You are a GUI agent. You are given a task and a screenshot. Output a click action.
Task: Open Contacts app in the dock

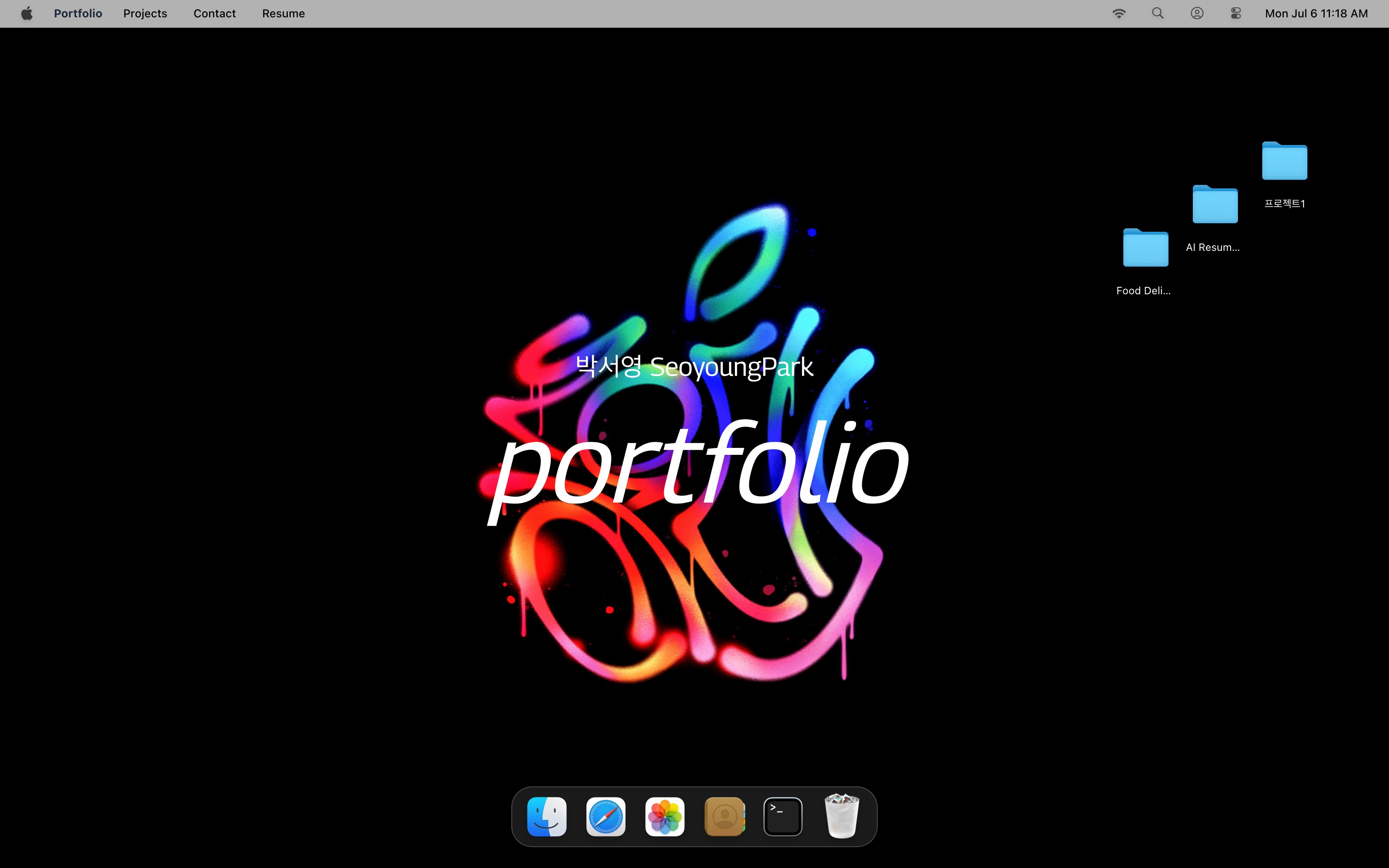point(724,816)
